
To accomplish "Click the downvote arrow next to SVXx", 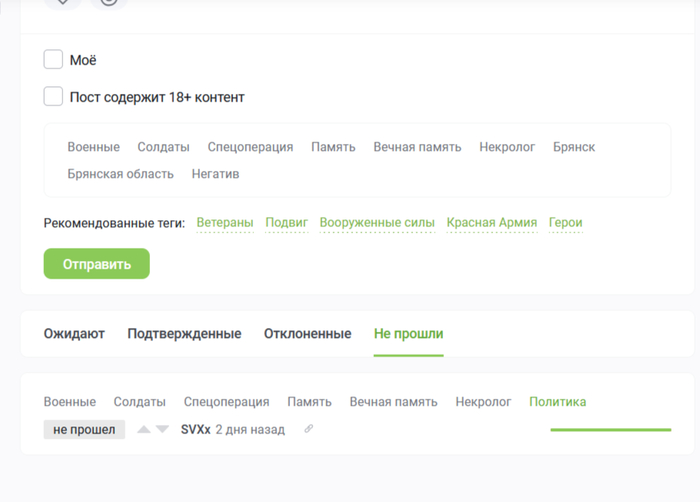I will [x=162, y=430].
